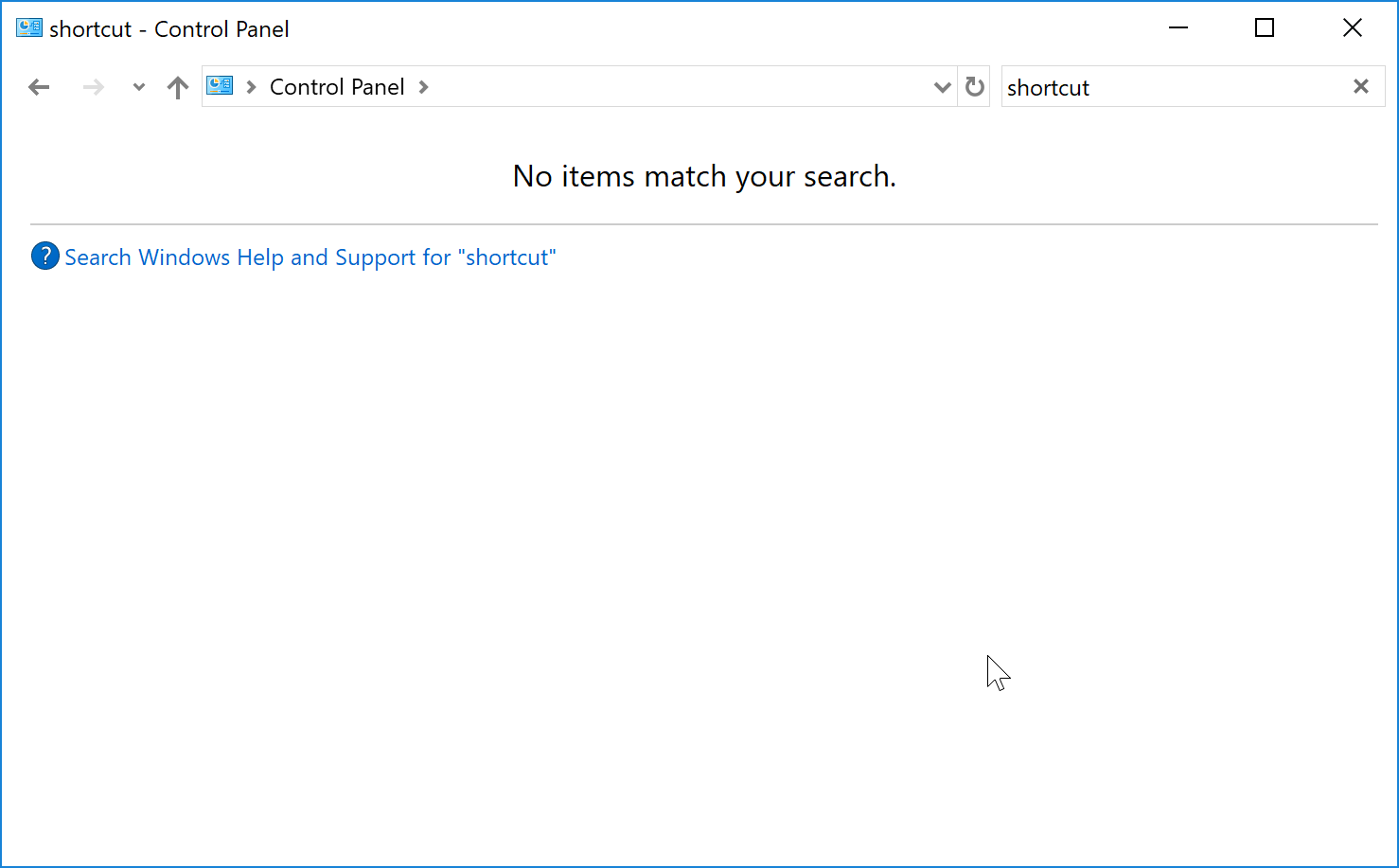
Task: Open Search Windows Help and Support for shortcut
Action: 310,256
